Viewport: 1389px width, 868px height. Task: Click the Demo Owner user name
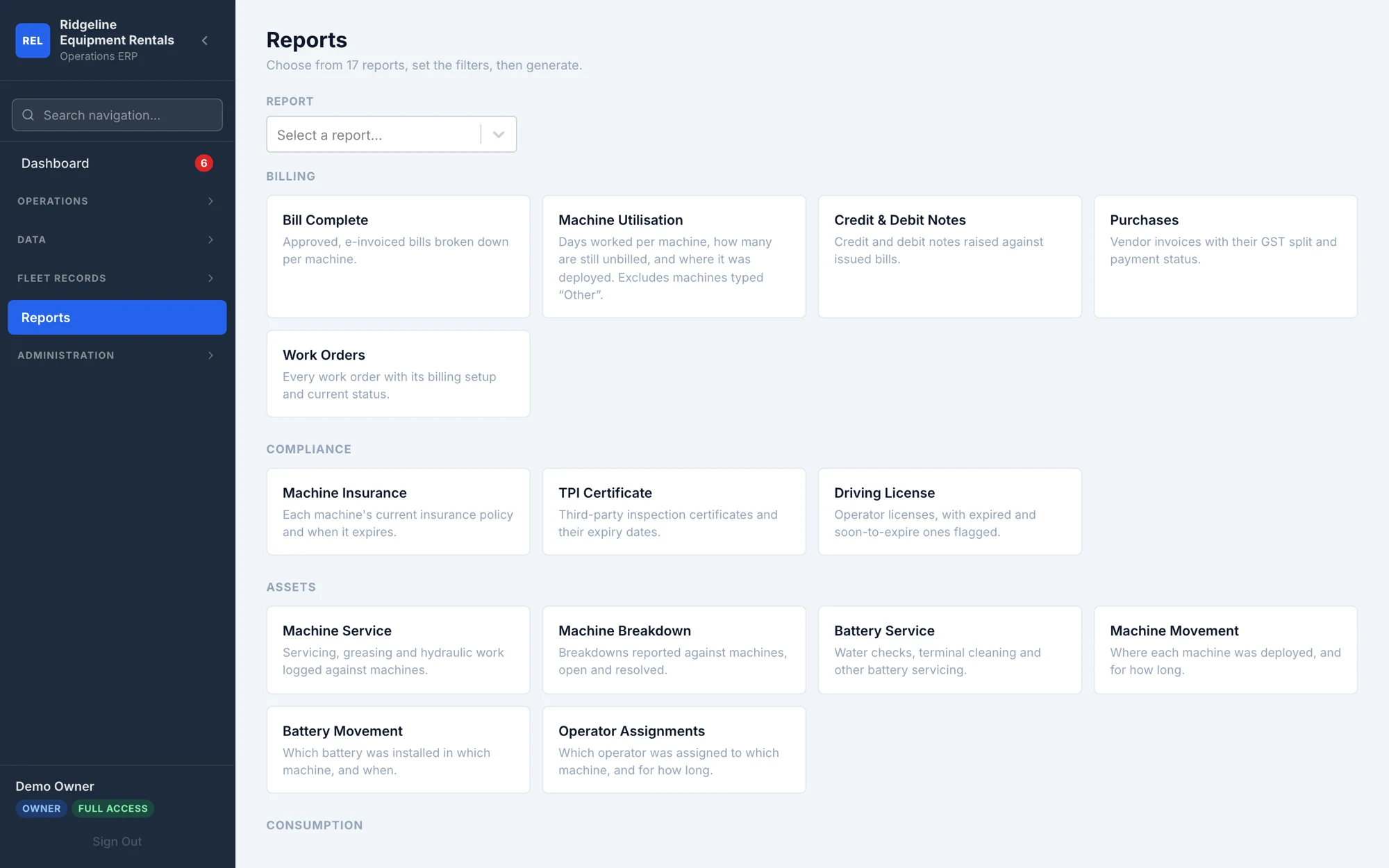point(55,786)
